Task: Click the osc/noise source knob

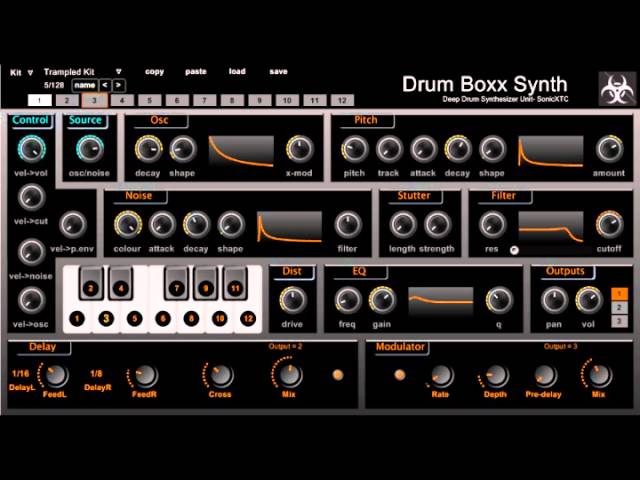Action: click(x=90, y=149)
